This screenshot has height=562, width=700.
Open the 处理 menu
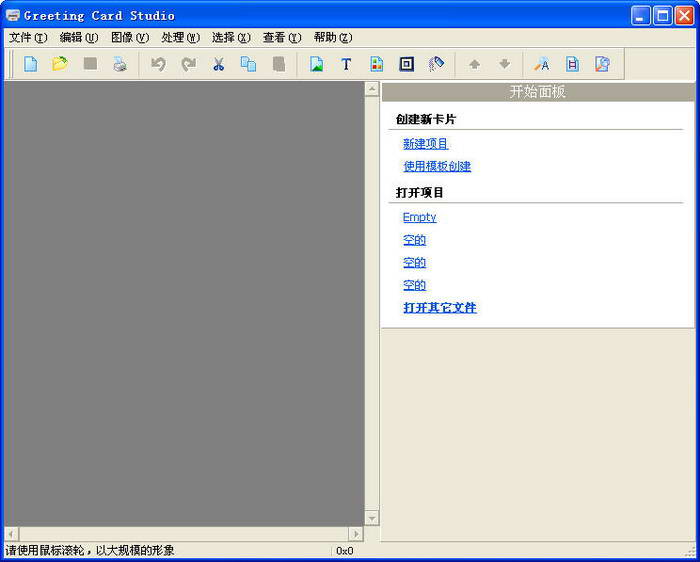[x=180, y=38]
